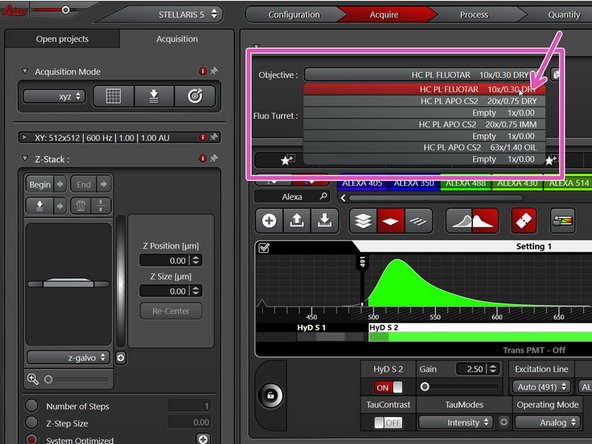Click the XY settings red info icon

203,137
